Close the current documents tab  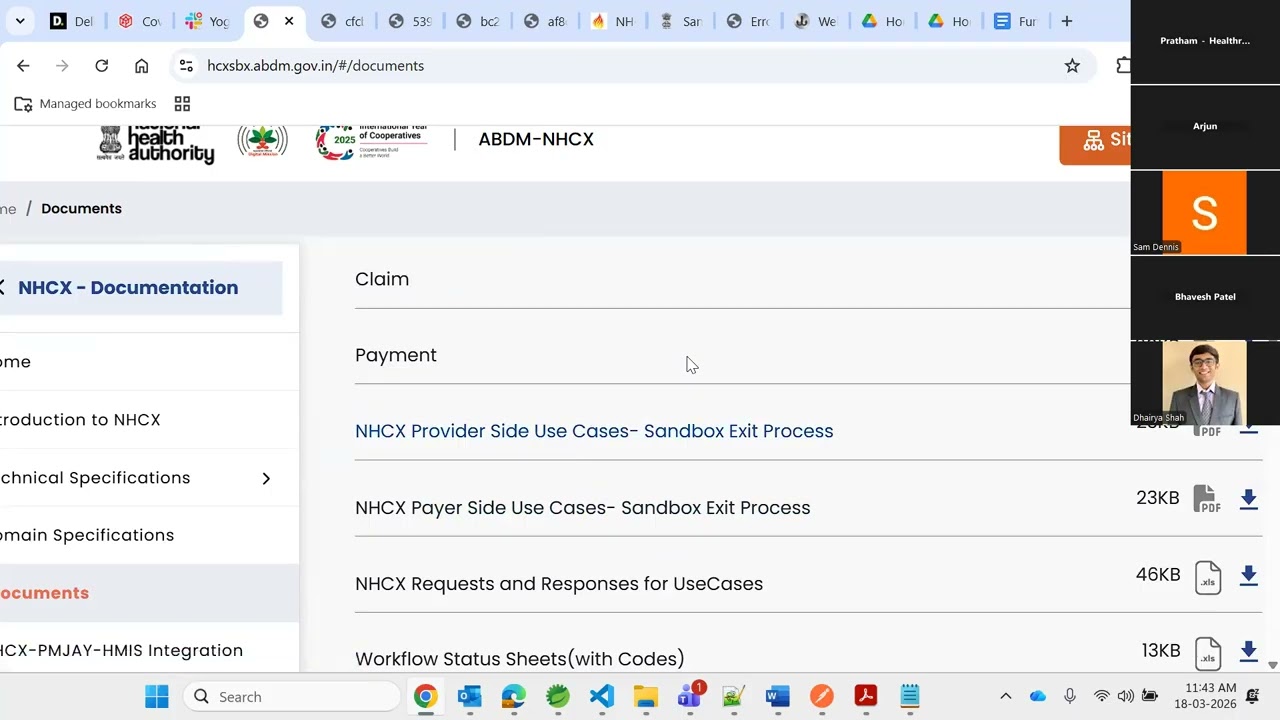pos(289,21)
